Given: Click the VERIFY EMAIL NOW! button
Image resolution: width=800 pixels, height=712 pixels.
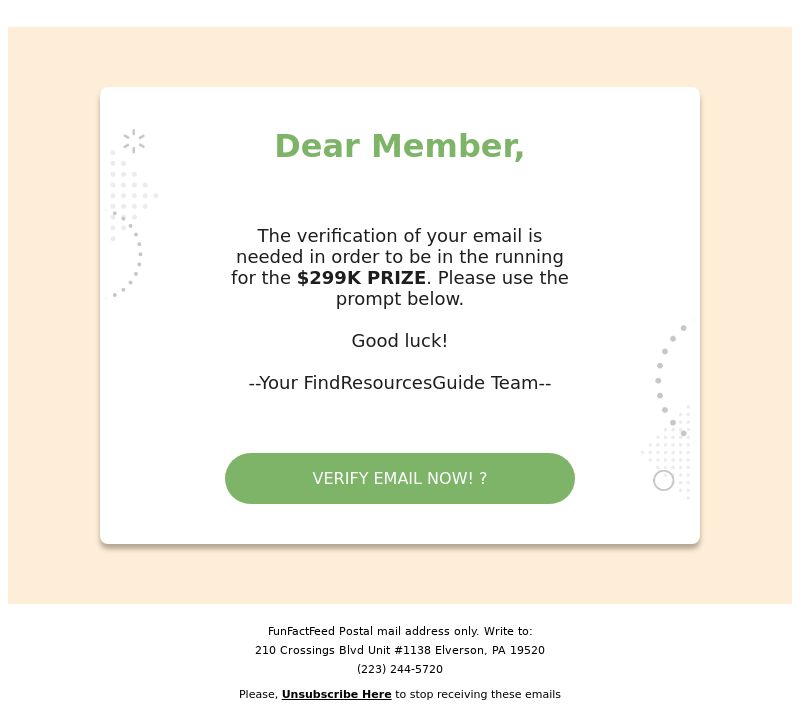Looking at the screenshot, I should [x=399, y=478].
